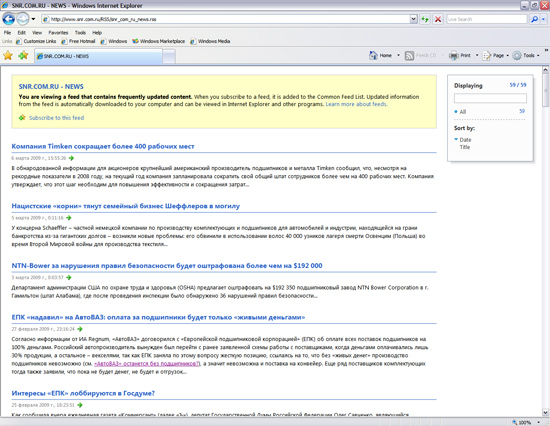
Task: Click the Live Search box
Action: (487, 19)
